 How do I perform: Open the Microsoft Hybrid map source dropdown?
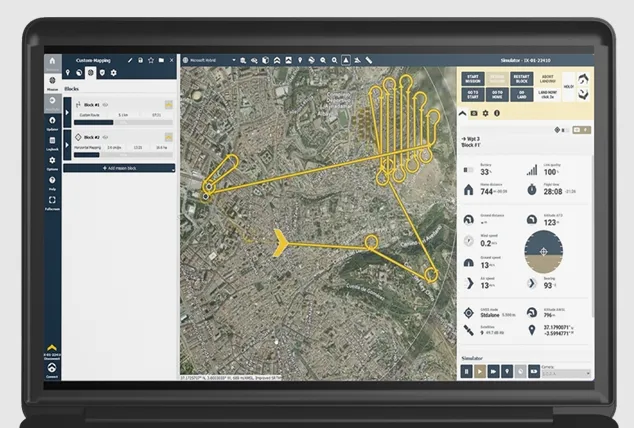[x=209, y=60]
